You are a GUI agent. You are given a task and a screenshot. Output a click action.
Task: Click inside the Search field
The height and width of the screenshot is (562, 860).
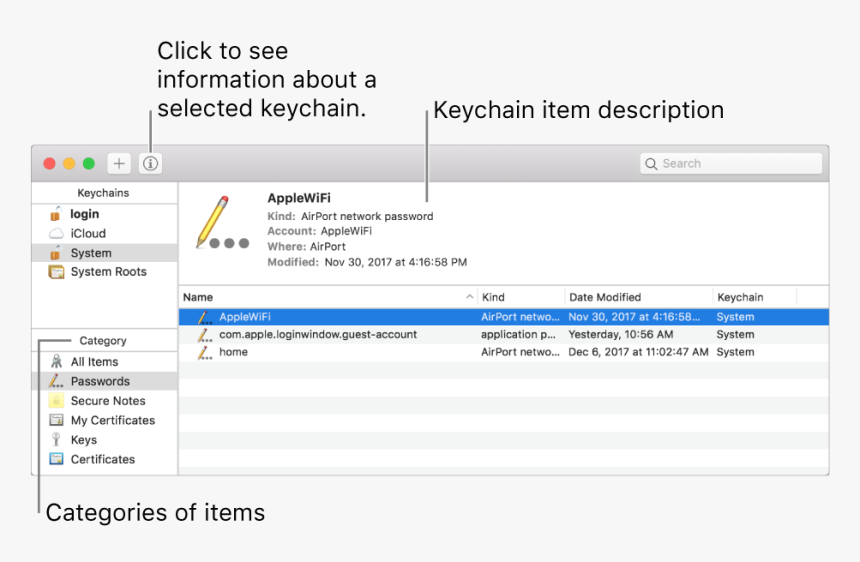coord(731,163)
